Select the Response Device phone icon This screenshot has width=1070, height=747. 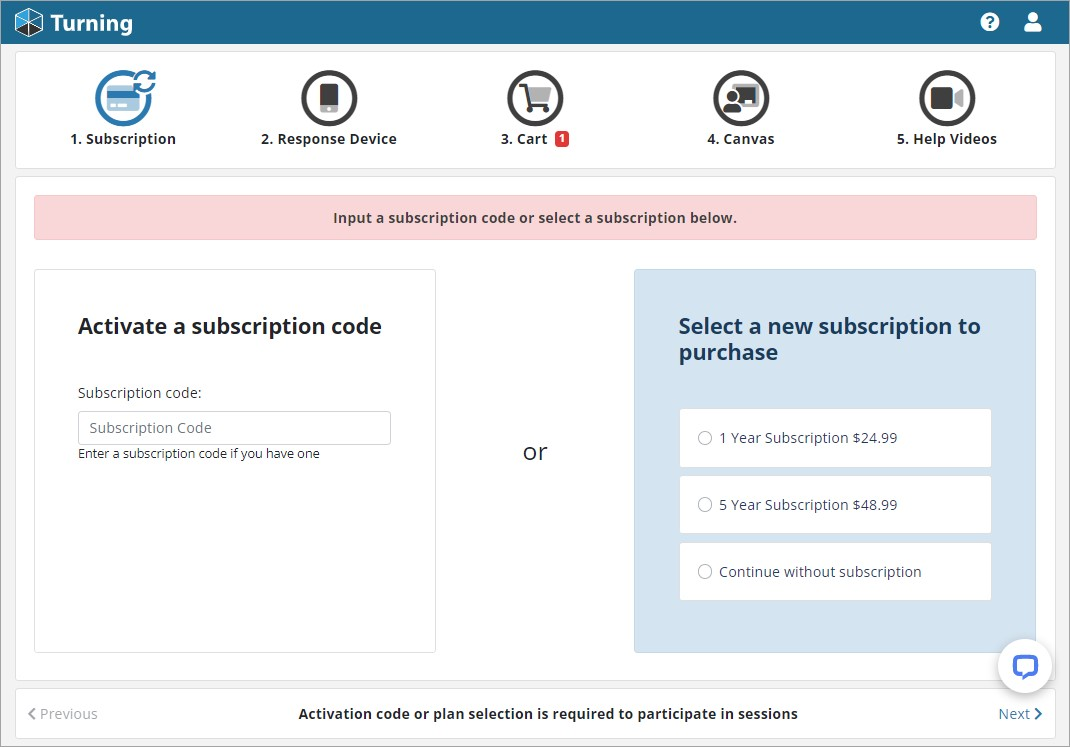(x=329, y=98)
